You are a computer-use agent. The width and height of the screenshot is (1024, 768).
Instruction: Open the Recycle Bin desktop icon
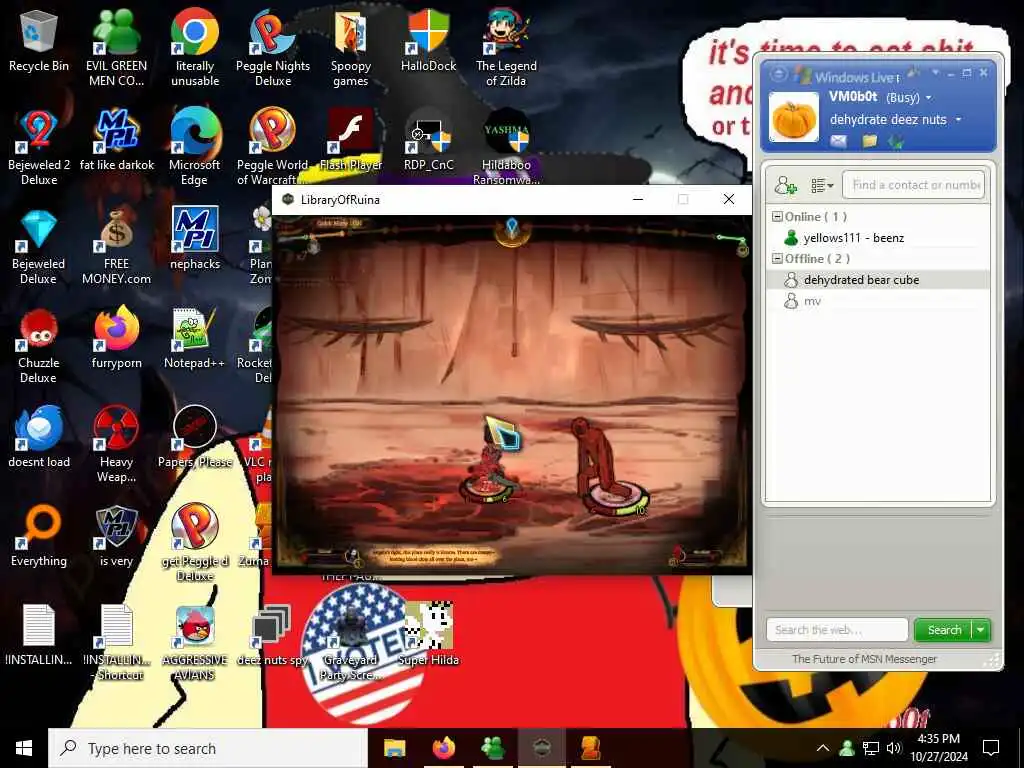click(39, 40)
